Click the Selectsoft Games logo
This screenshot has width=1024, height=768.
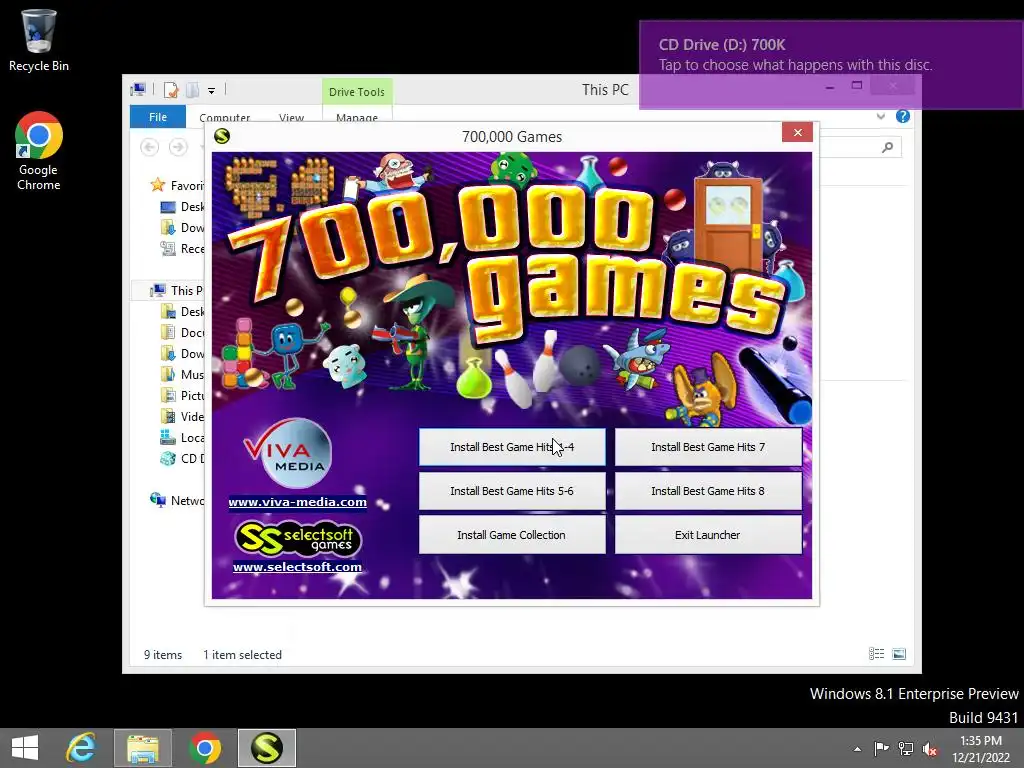(x=297, y=537)
